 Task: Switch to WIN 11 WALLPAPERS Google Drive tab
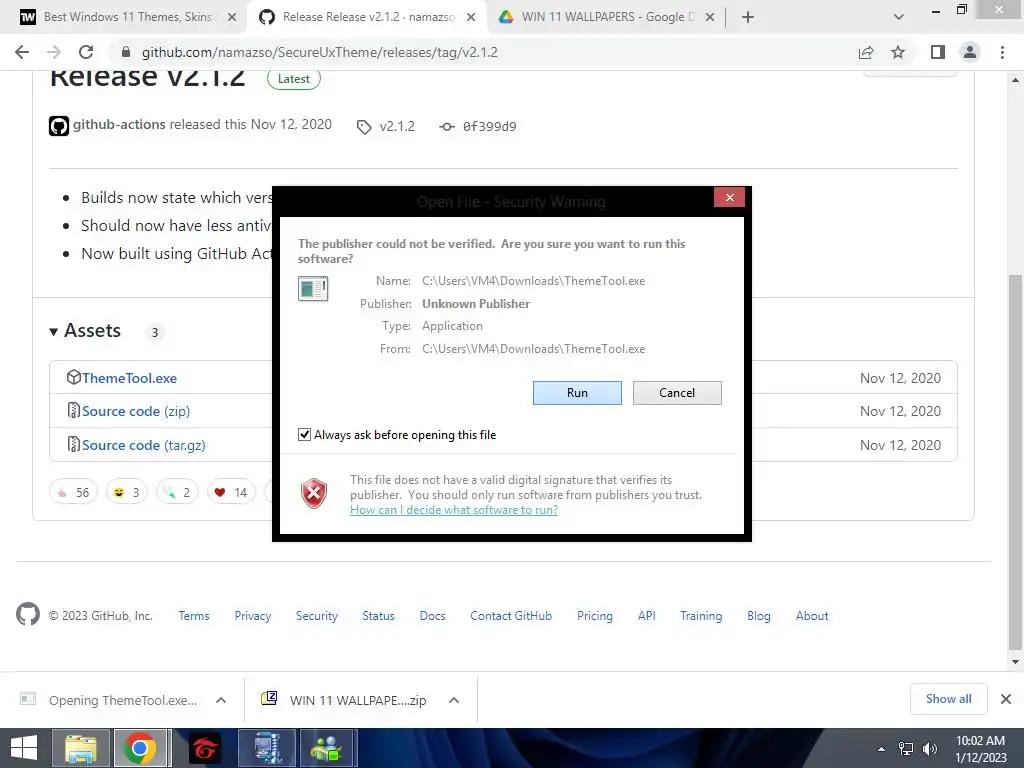(x=607, y=17)
